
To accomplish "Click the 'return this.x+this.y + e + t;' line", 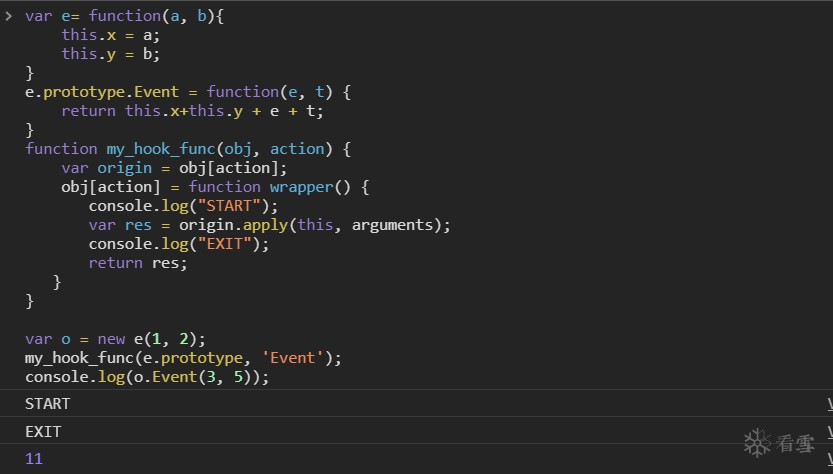I will (x=192, y=111).
